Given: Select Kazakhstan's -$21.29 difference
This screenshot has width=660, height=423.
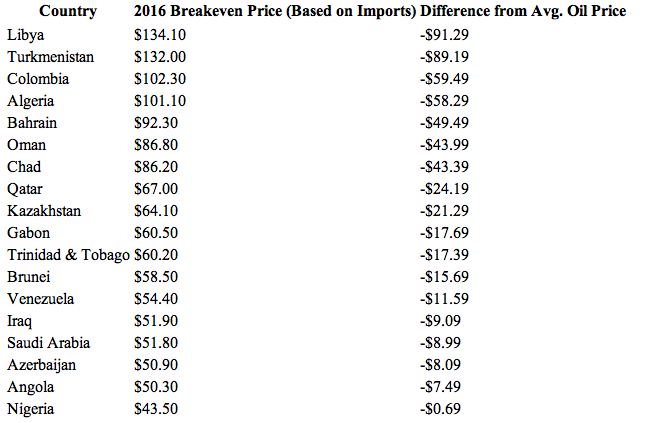Looking at the screenshot, I should [x=444, y=211].
